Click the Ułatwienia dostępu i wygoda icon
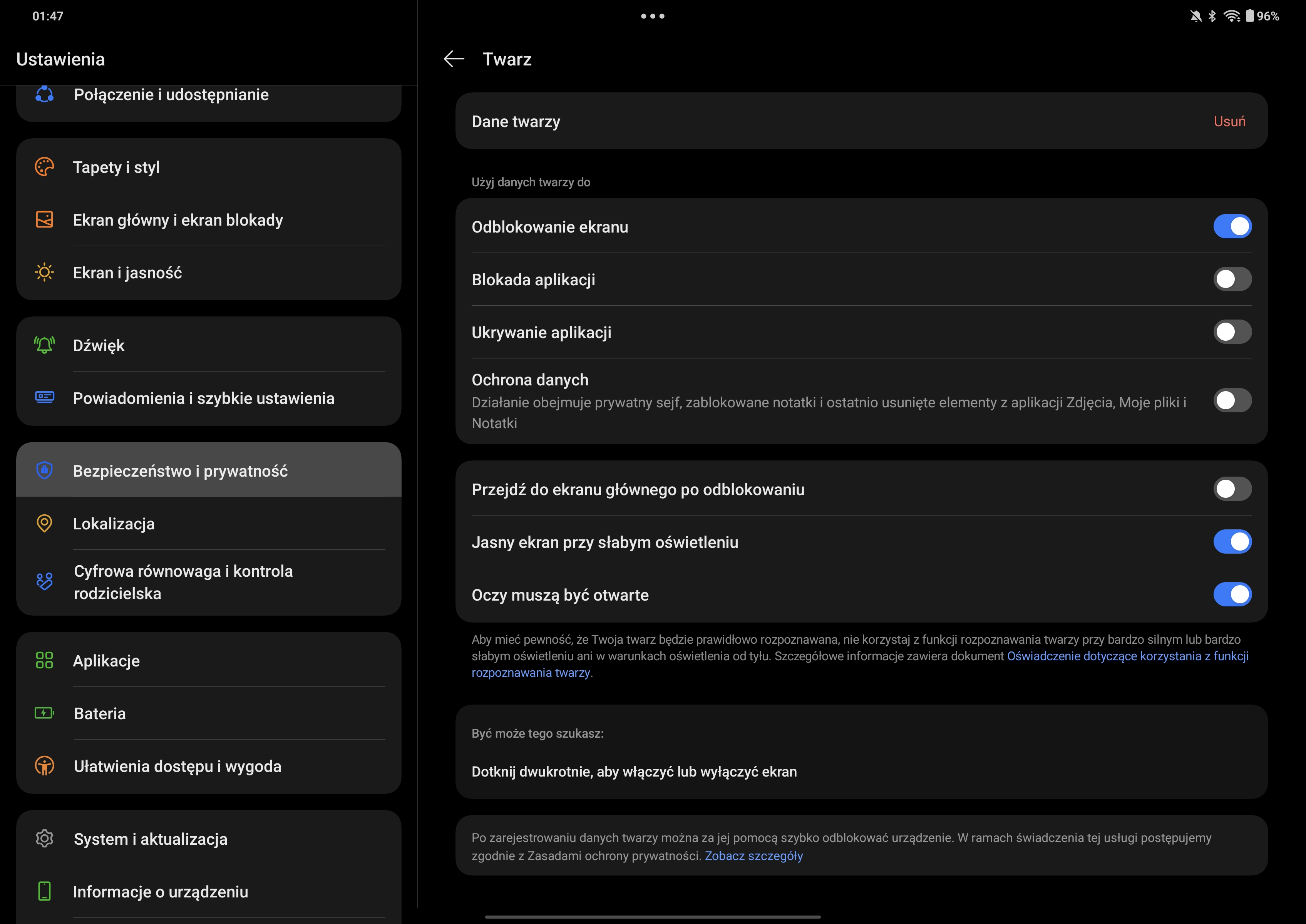The width and height of the screenshot is (1306, 924). point(44,766)
